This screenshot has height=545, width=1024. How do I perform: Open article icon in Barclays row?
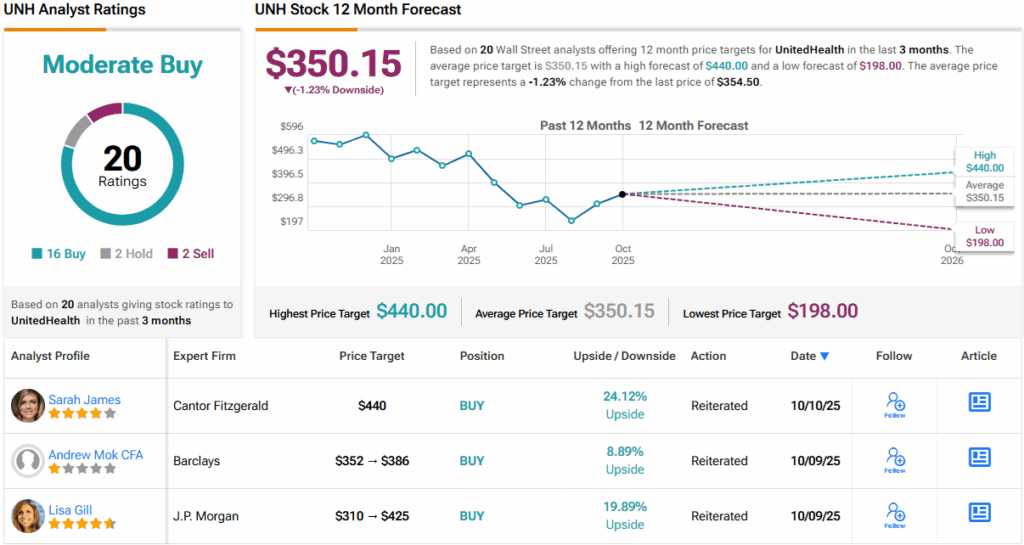click(979, 457)
